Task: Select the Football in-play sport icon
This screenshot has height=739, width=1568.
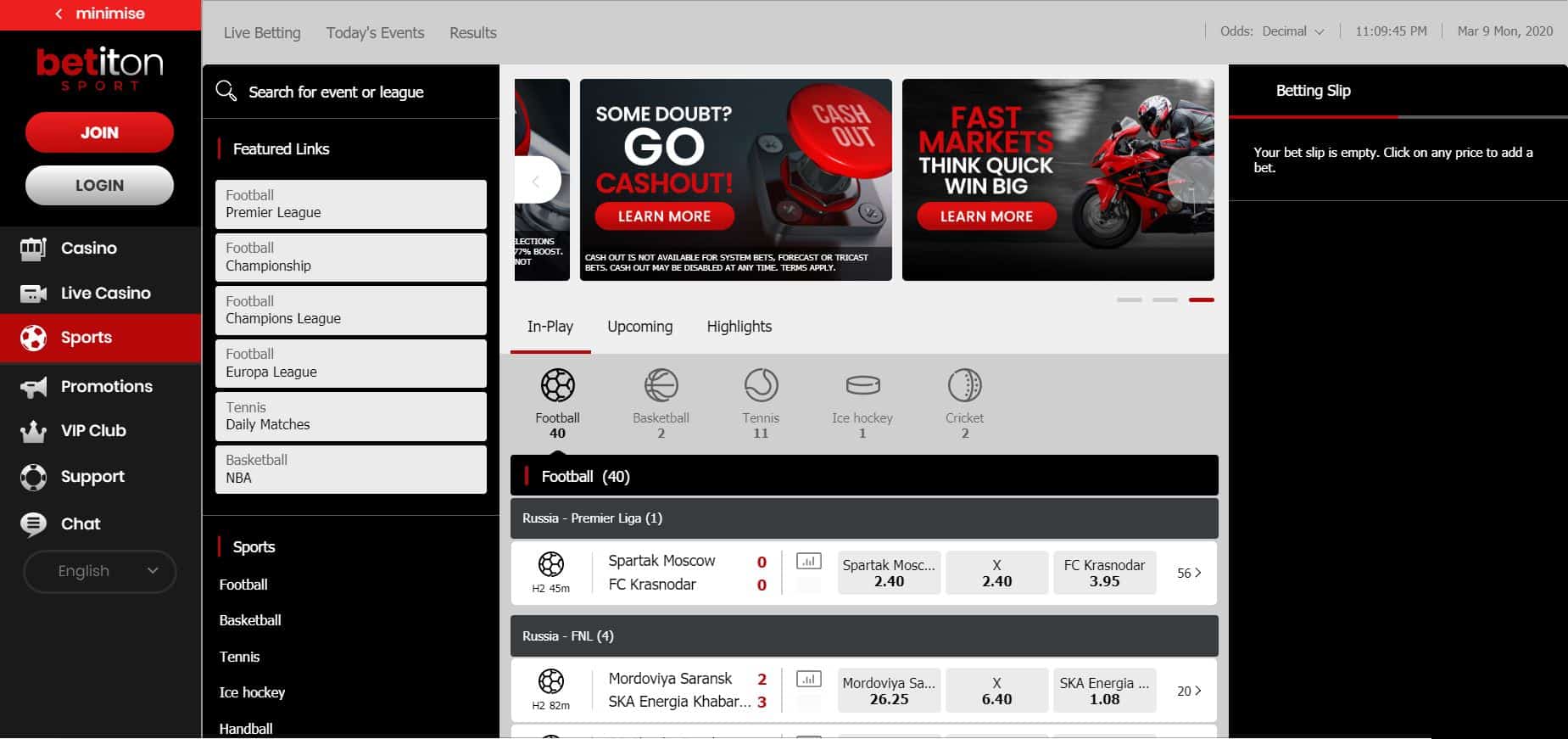Action: pyautogui.click(x=557, y=385)
